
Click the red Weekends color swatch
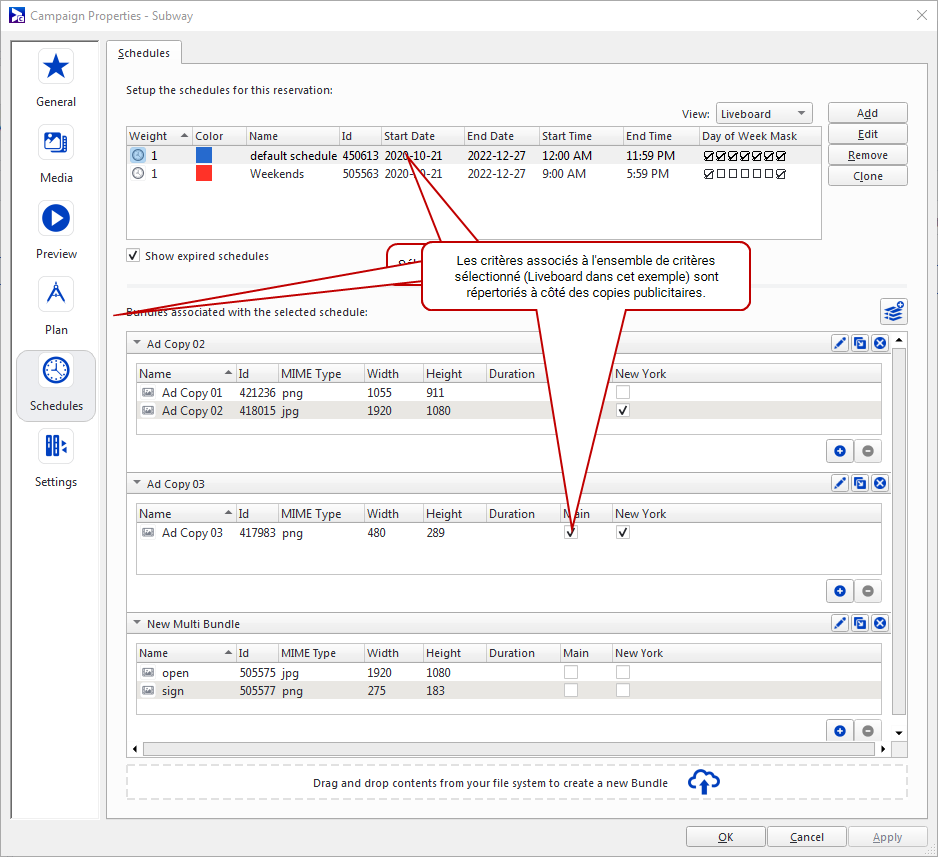tap(204, 174)
